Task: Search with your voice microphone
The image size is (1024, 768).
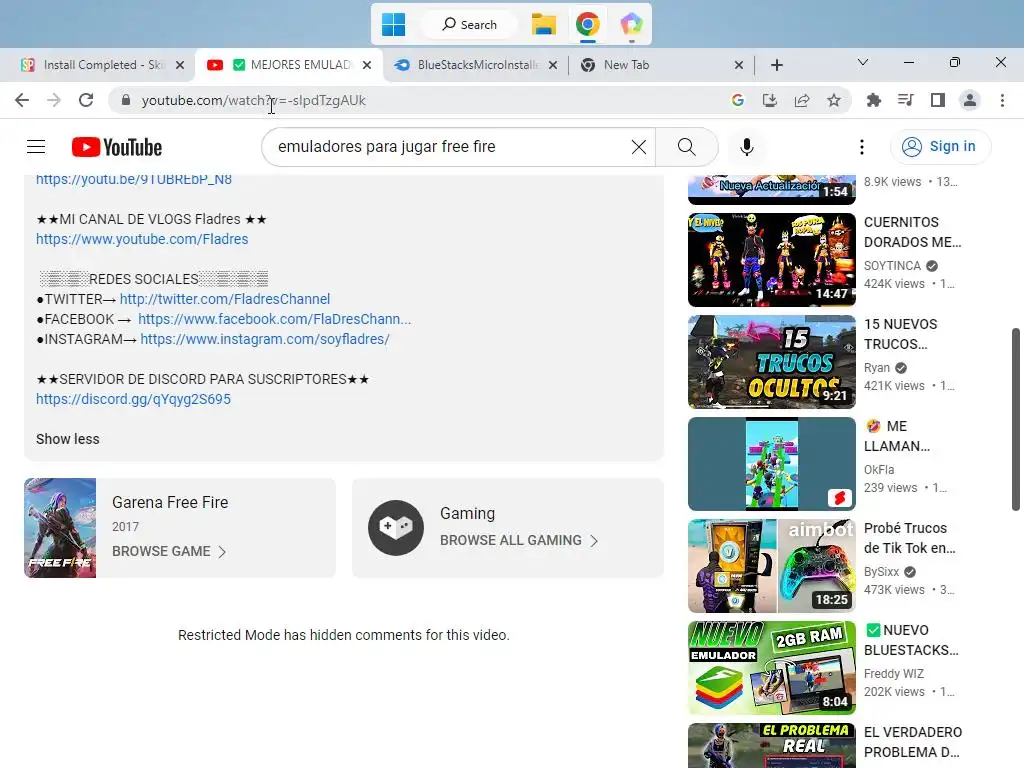Action: coord(747,147)
